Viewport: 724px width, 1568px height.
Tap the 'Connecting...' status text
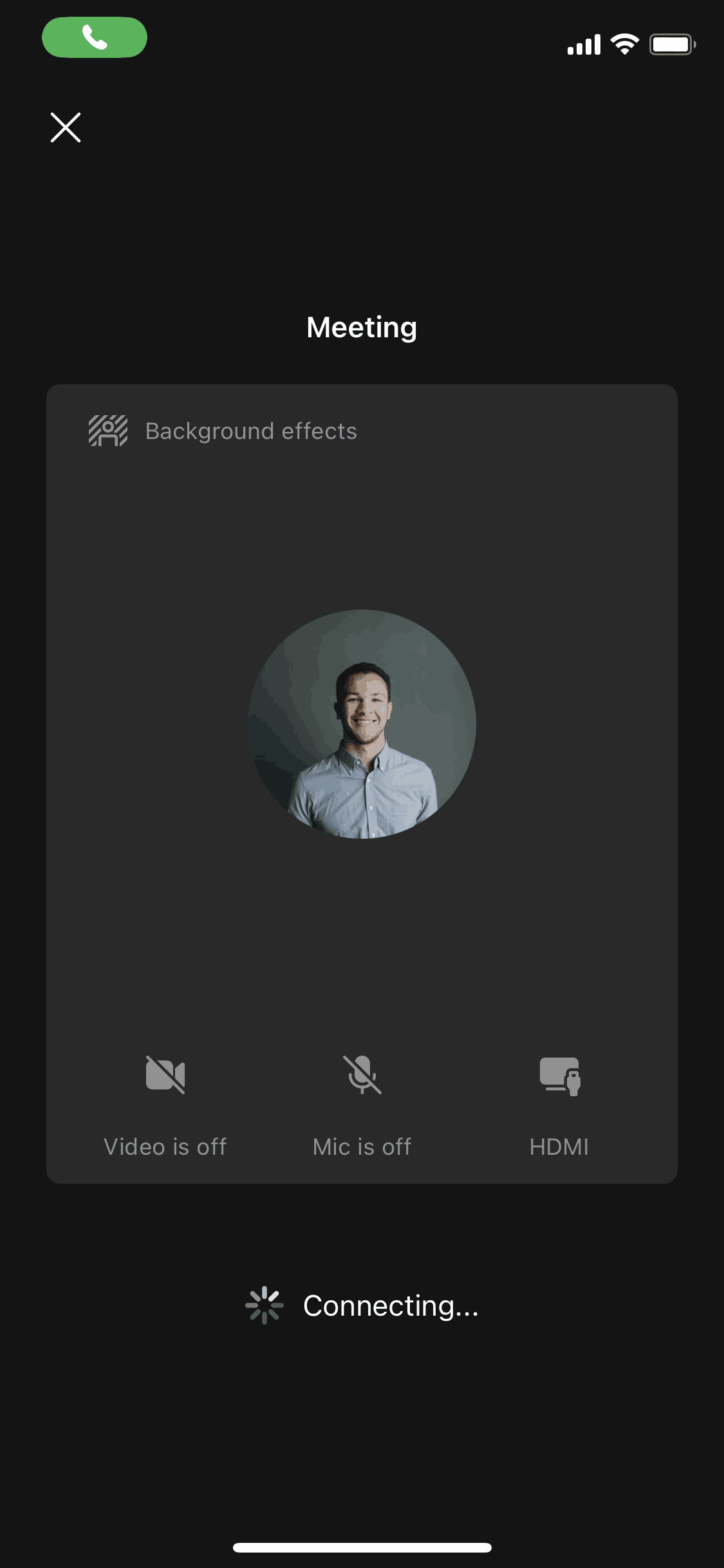point(391,1305)
